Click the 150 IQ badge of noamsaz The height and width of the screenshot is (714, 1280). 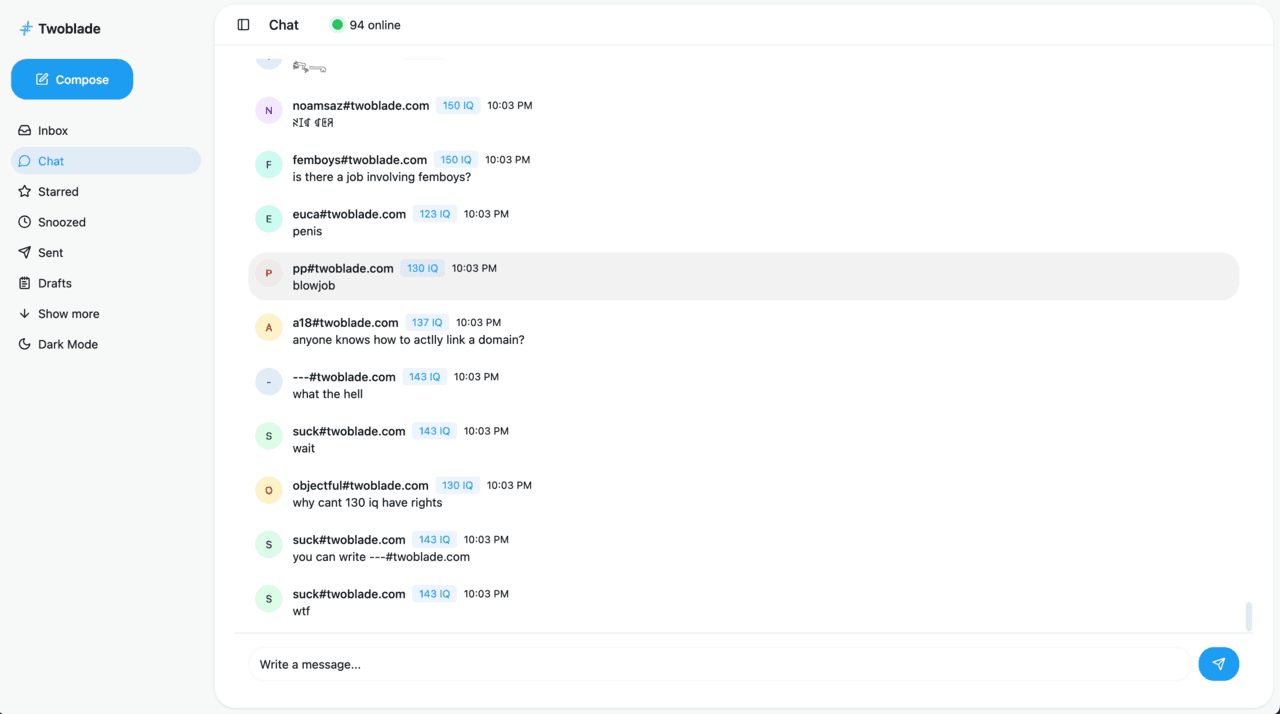[458, 105]
